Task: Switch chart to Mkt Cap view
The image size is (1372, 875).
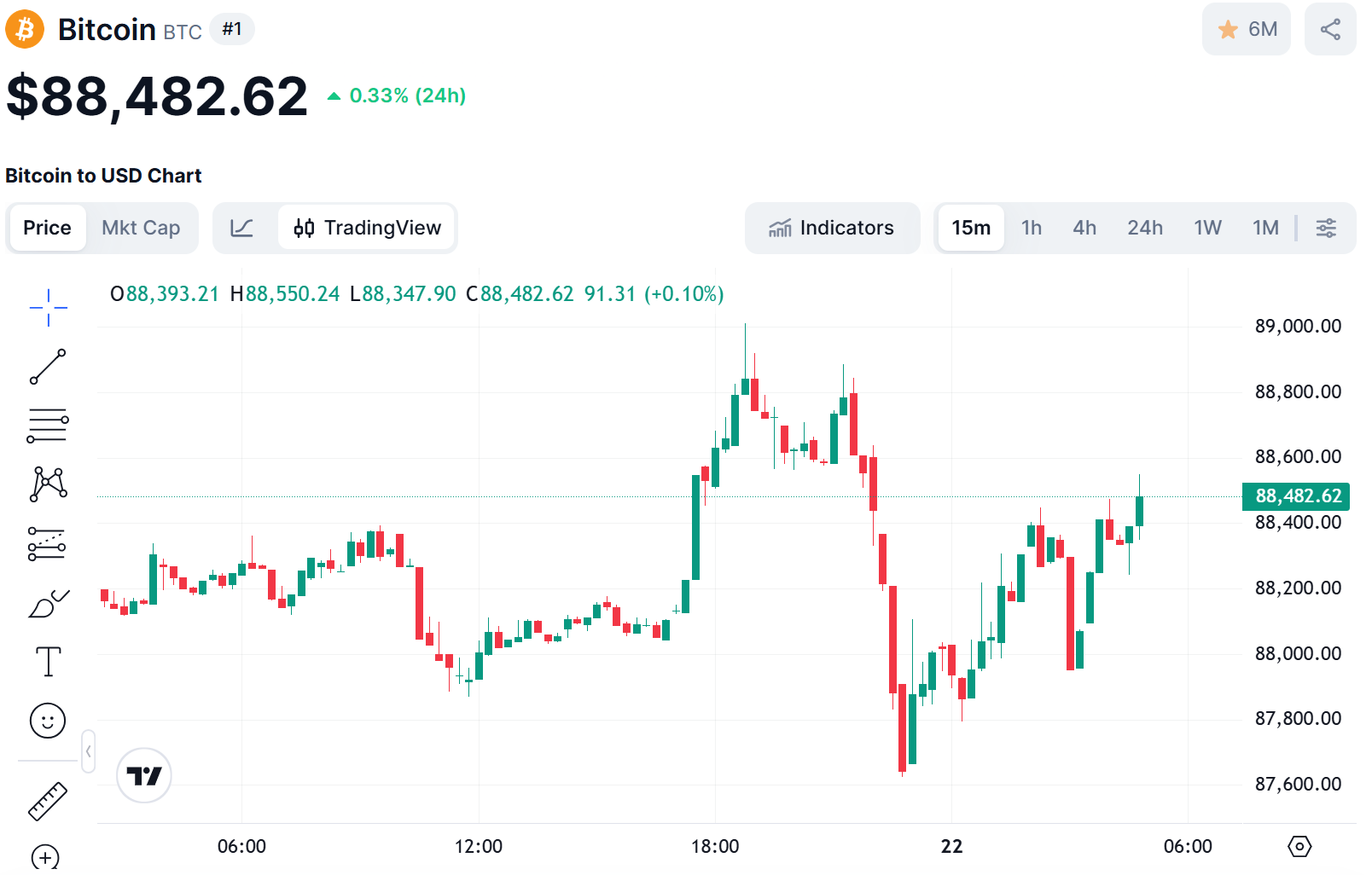Action: coord(141,228)
